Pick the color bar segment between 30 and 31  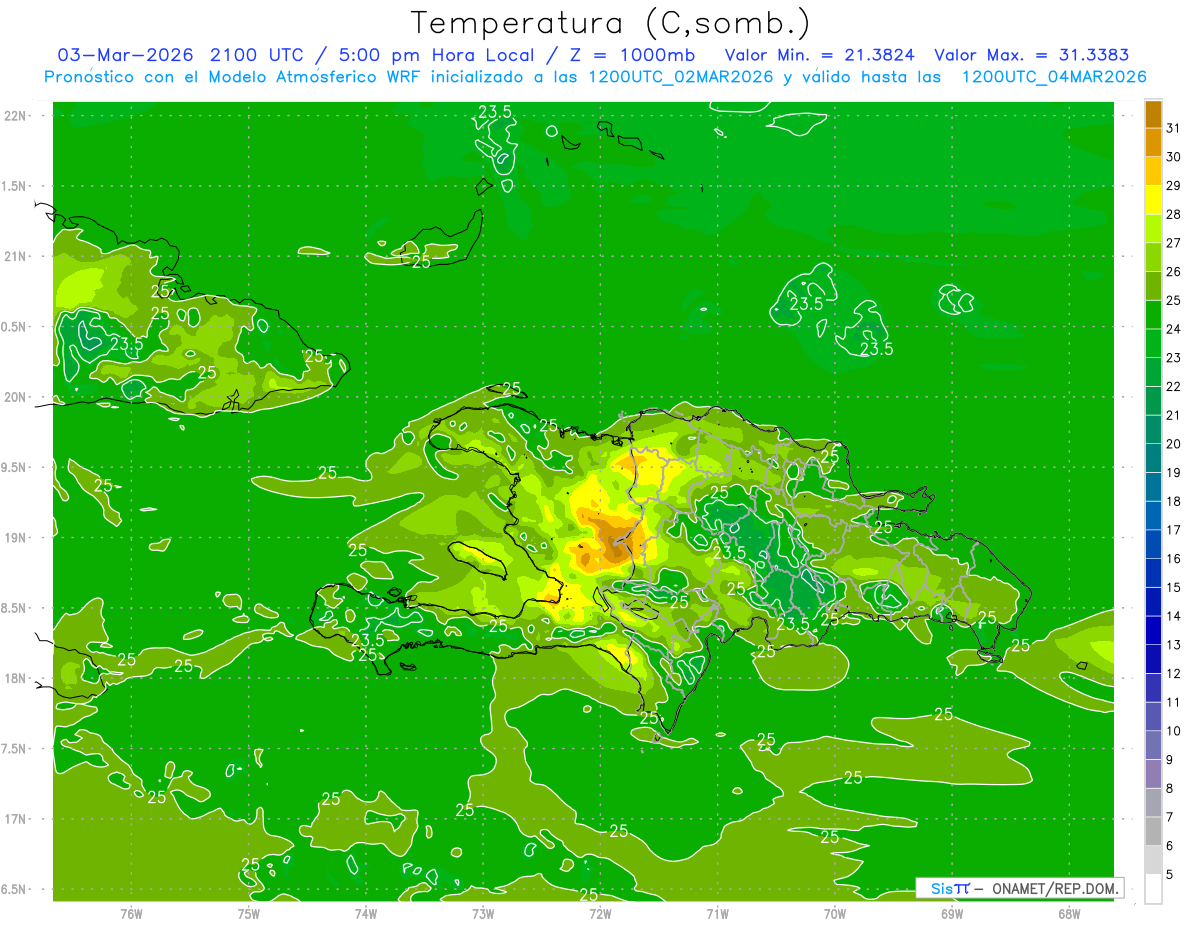(x=1153, y=143)
